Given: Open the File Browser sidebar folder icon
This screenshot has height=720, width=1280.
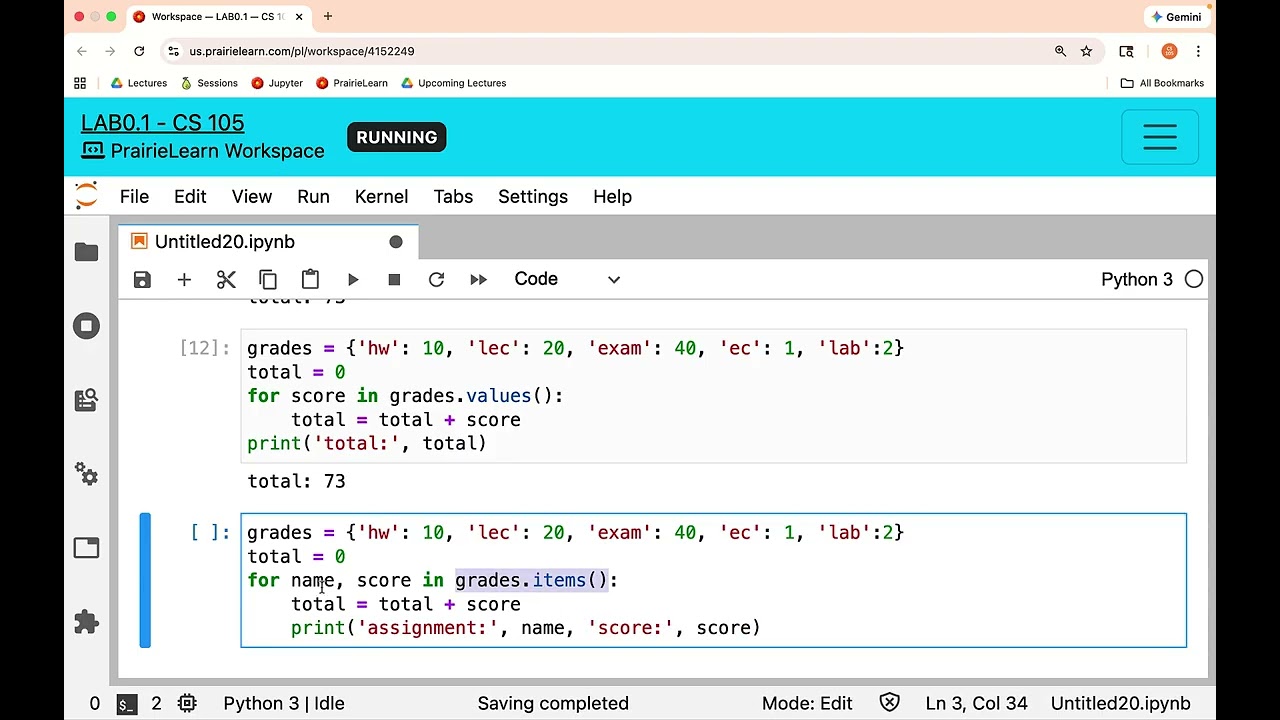Looking at the screenshot, I should [87, 252].
